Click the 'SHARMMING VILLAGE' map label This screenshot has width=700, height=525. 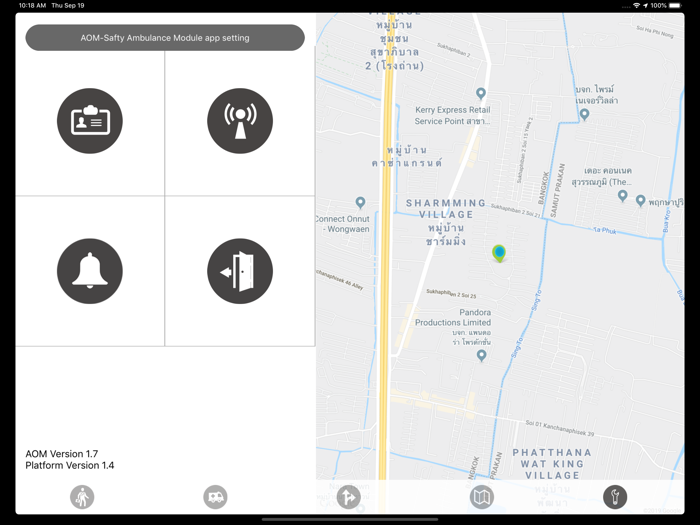446,209
